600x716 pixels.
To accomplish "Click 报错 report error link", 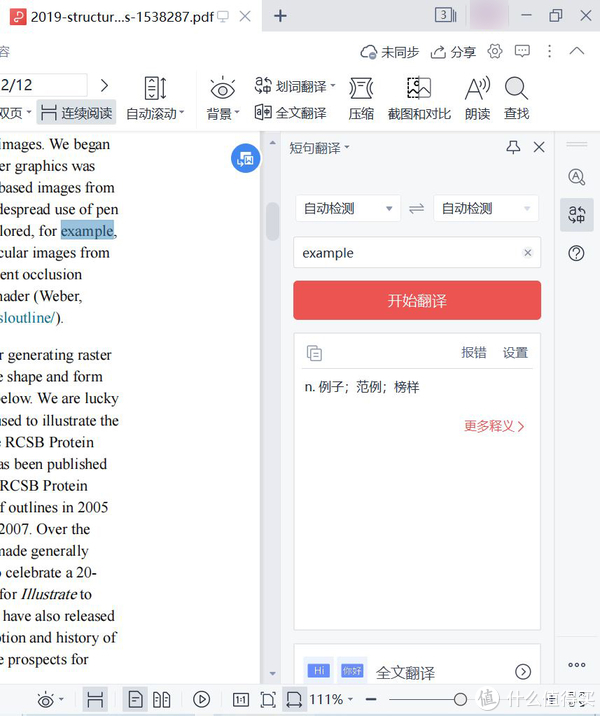I will pyautogui.click(x=474, y=353).
